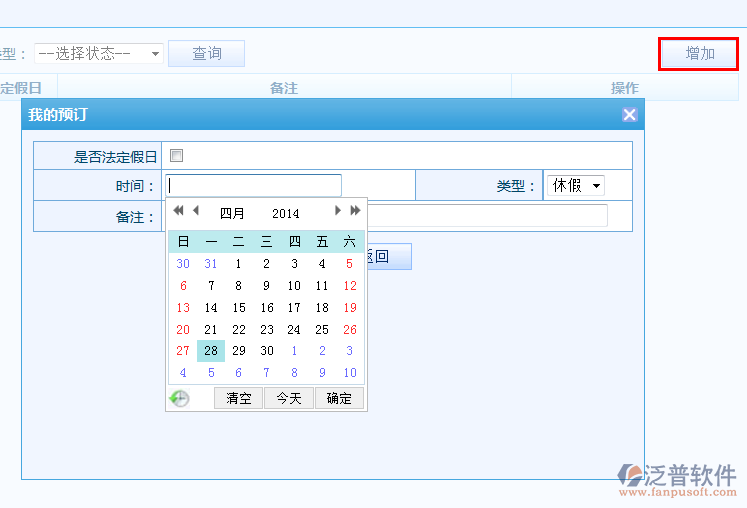This screenshot has width=747, height=508.
Task: Pick April 22 in calendar
Action: (x=239, y=330)
